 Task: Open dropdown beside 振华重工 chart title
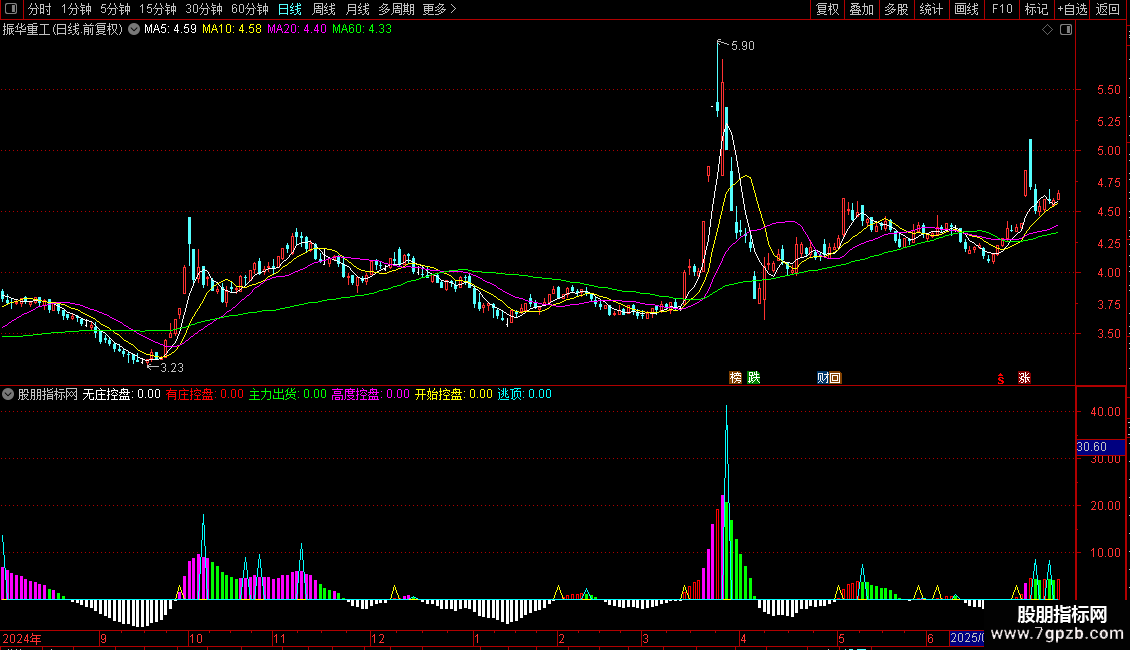pos(134,30)
